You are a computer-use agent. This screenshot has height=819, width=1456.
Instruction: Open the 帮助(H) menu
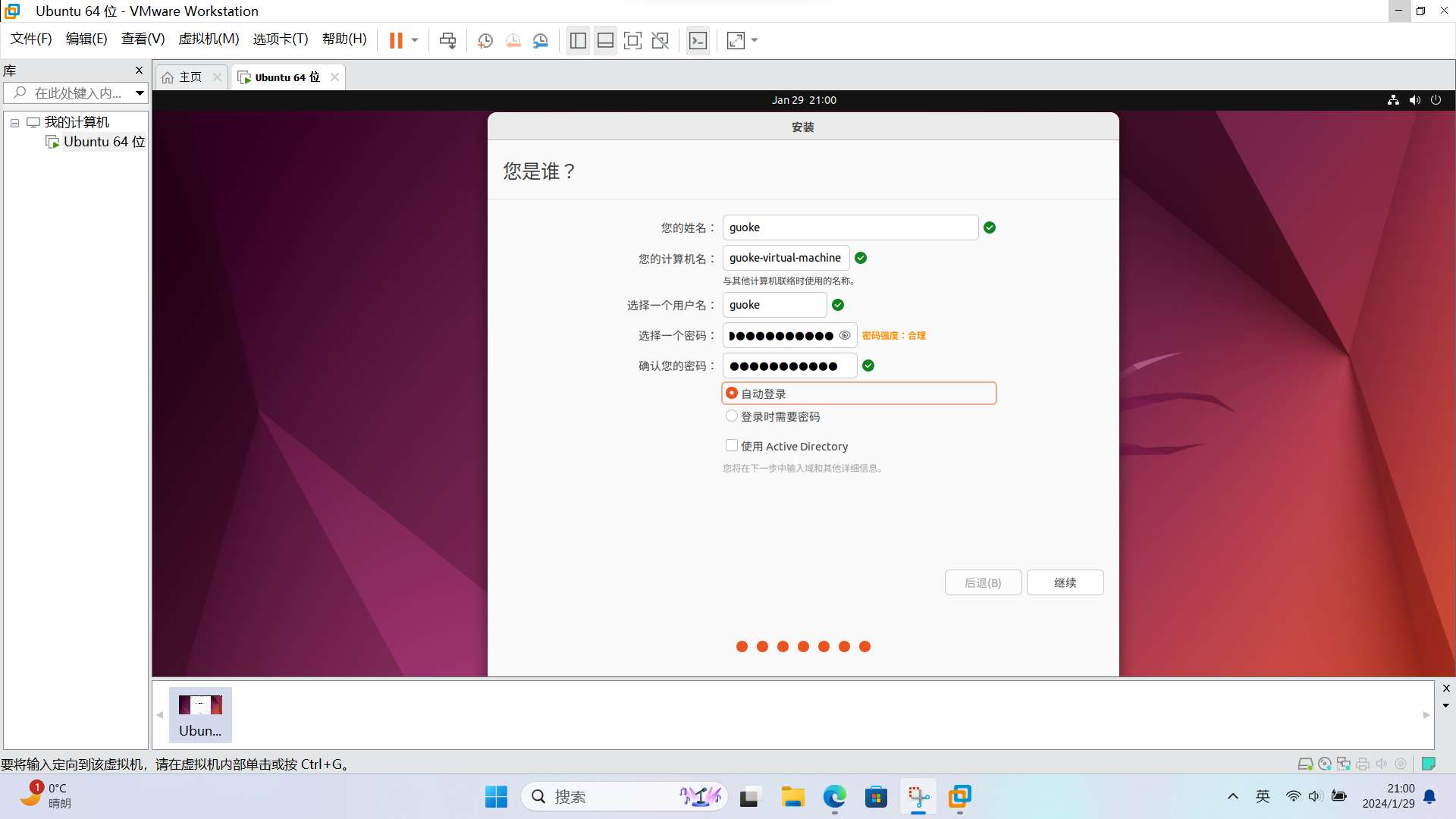(x=344, y=39)
